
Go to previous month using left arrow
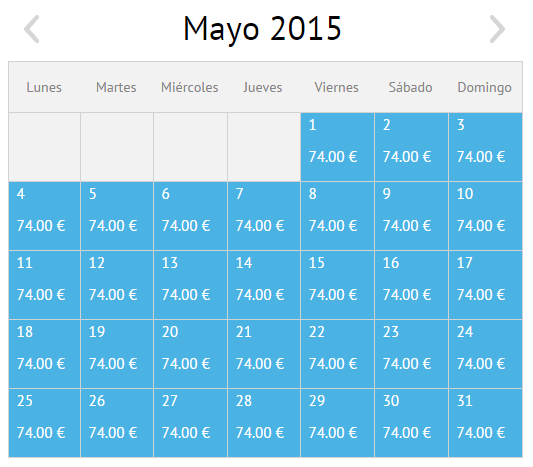pos(32,29)
